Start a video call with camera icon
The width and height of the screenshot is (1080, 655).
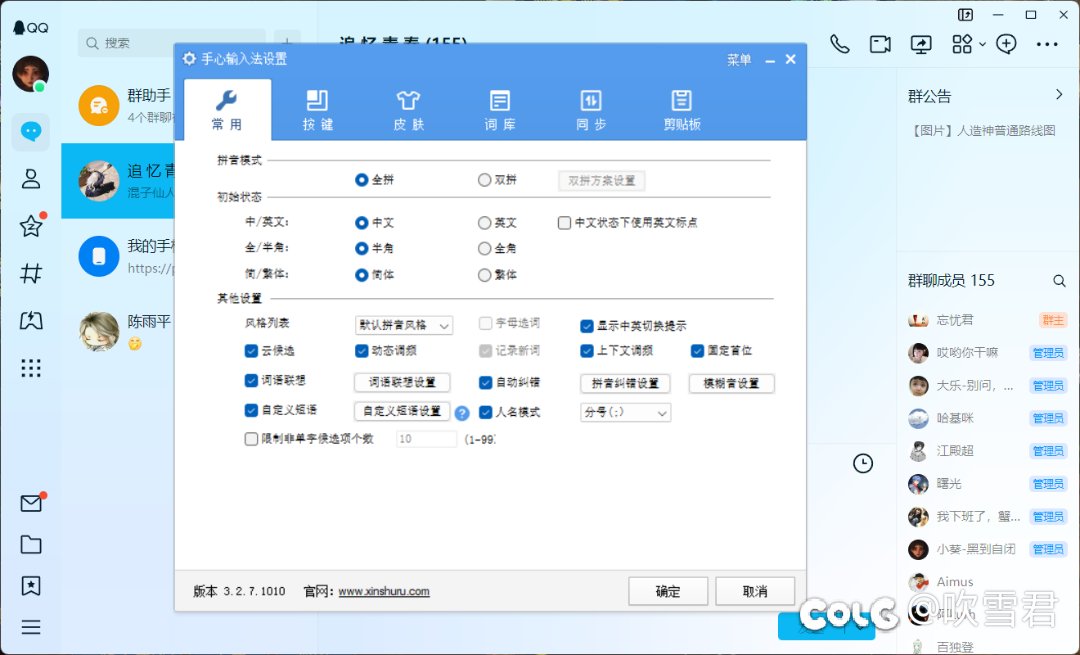tap(880, 44)
